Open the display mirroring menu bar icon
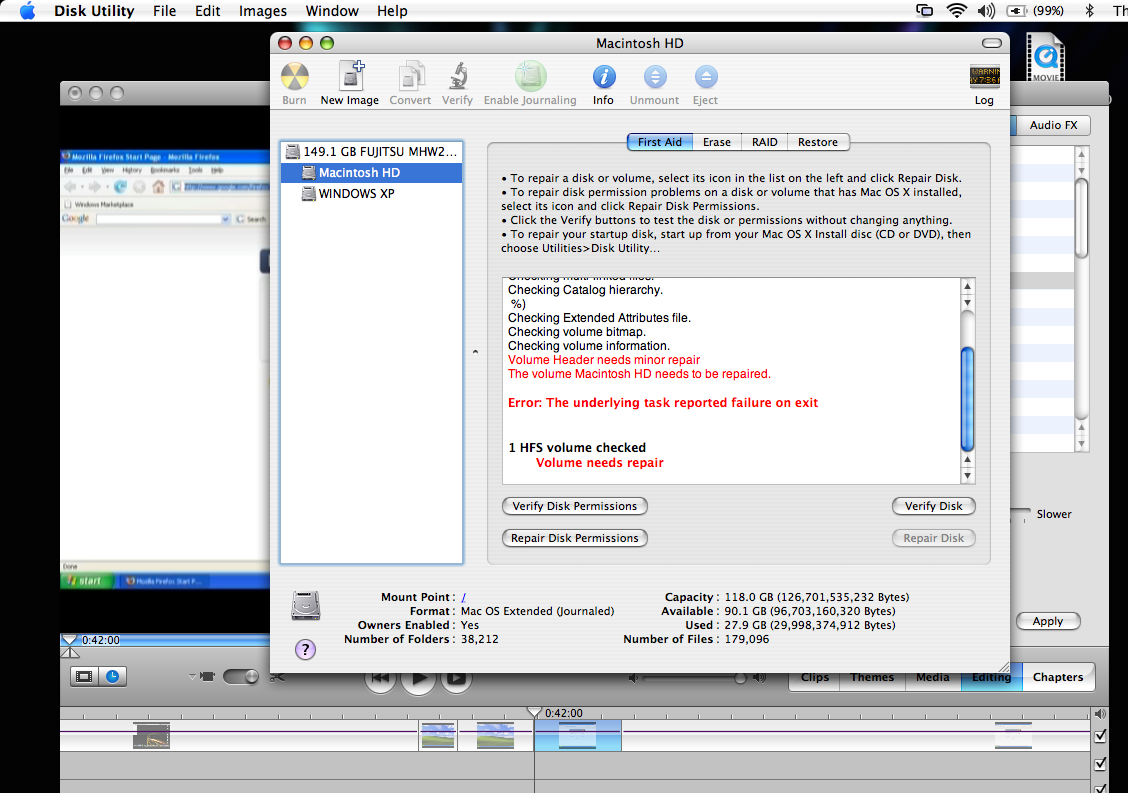Image resolution: width=1128 pixels, height=793 pixels. coord(924,11)
